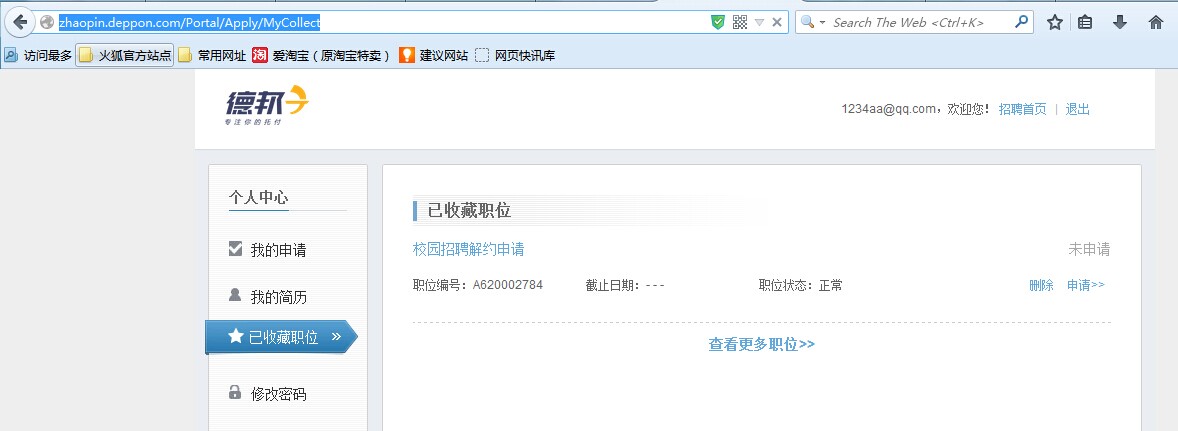This screenshot has width=1178, height=431.
Task: Click the green shield security icon
Action: (718, 23)
